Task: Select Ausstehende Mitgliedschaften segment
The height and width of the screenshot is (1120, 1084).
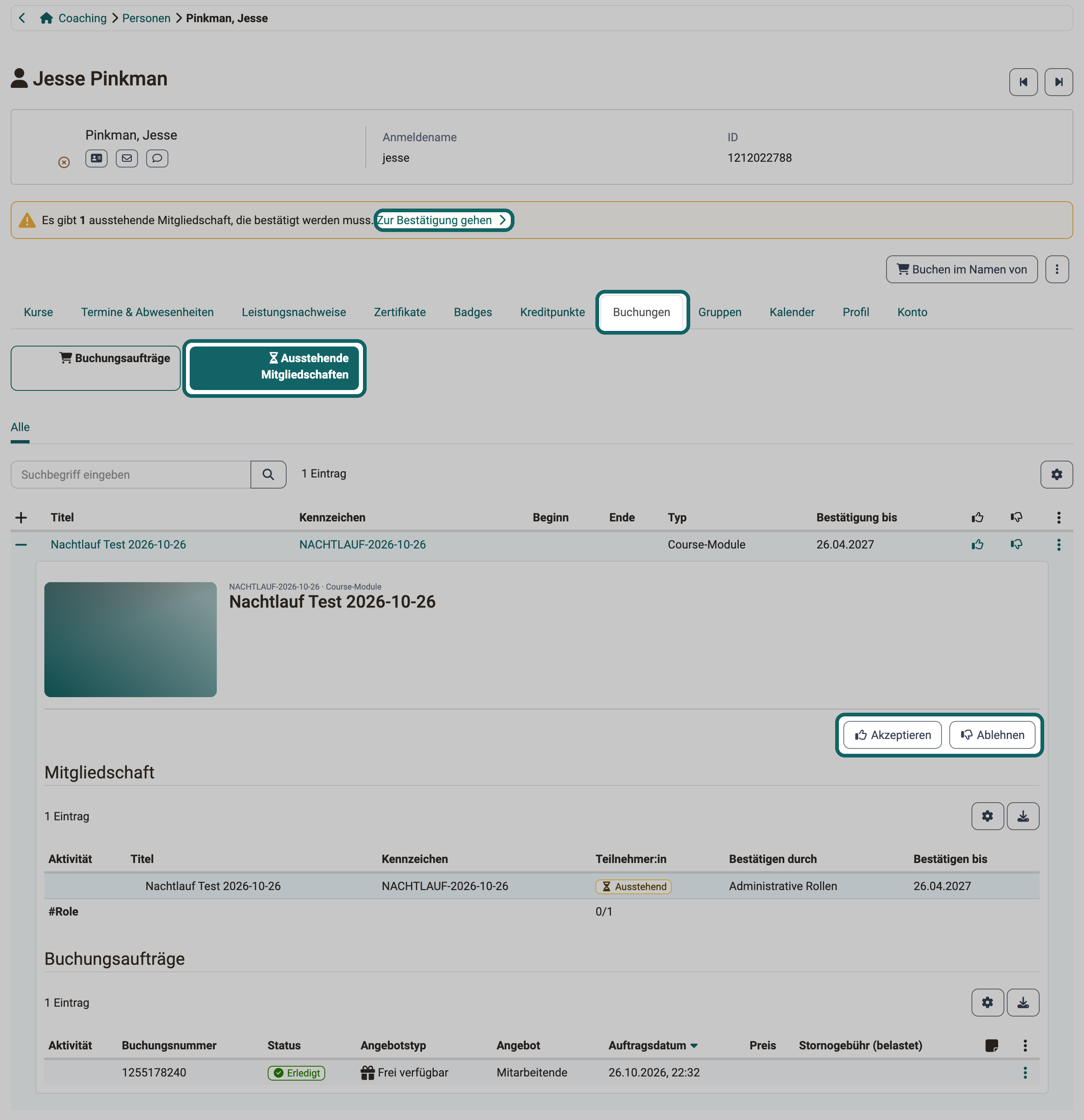Action: point(274,368)
